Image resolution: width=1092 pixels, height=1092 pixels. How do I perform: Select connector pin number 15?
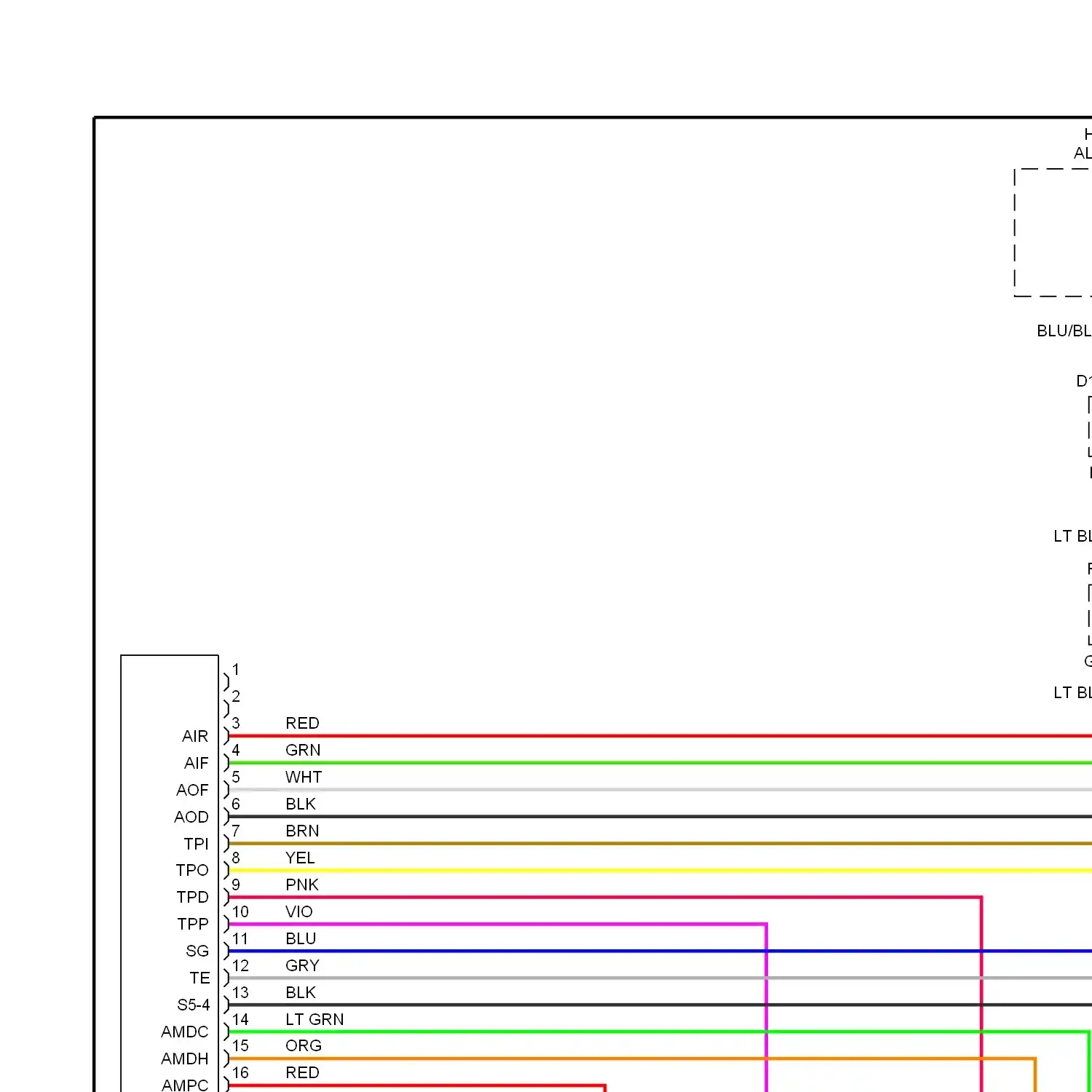240,1045
